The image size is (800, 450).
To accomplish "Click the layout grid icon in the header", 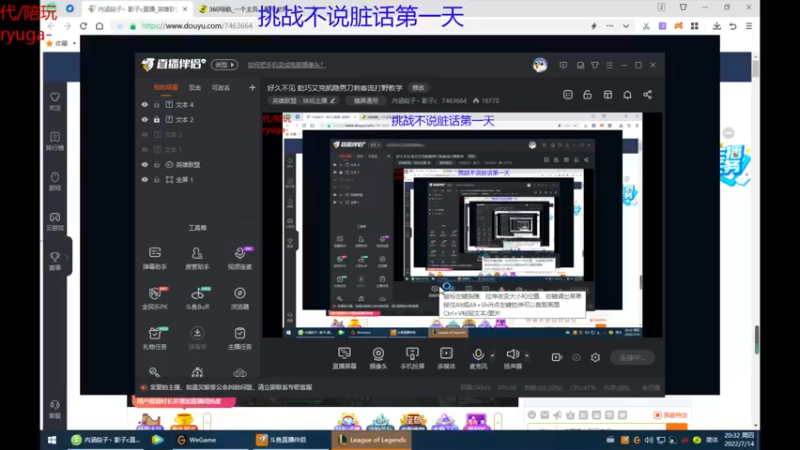I will click(608, 94).
